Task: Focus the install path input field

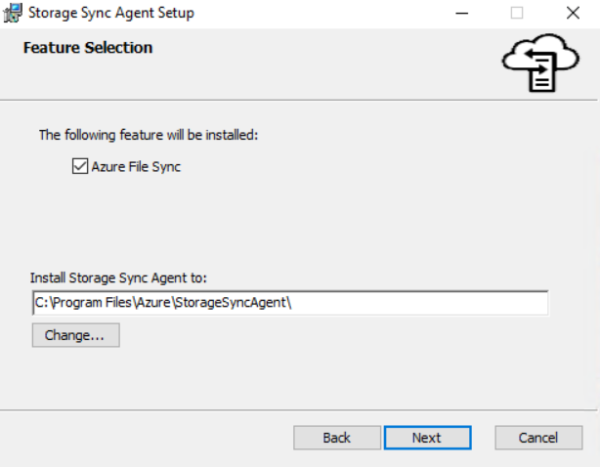Action: 290,303
